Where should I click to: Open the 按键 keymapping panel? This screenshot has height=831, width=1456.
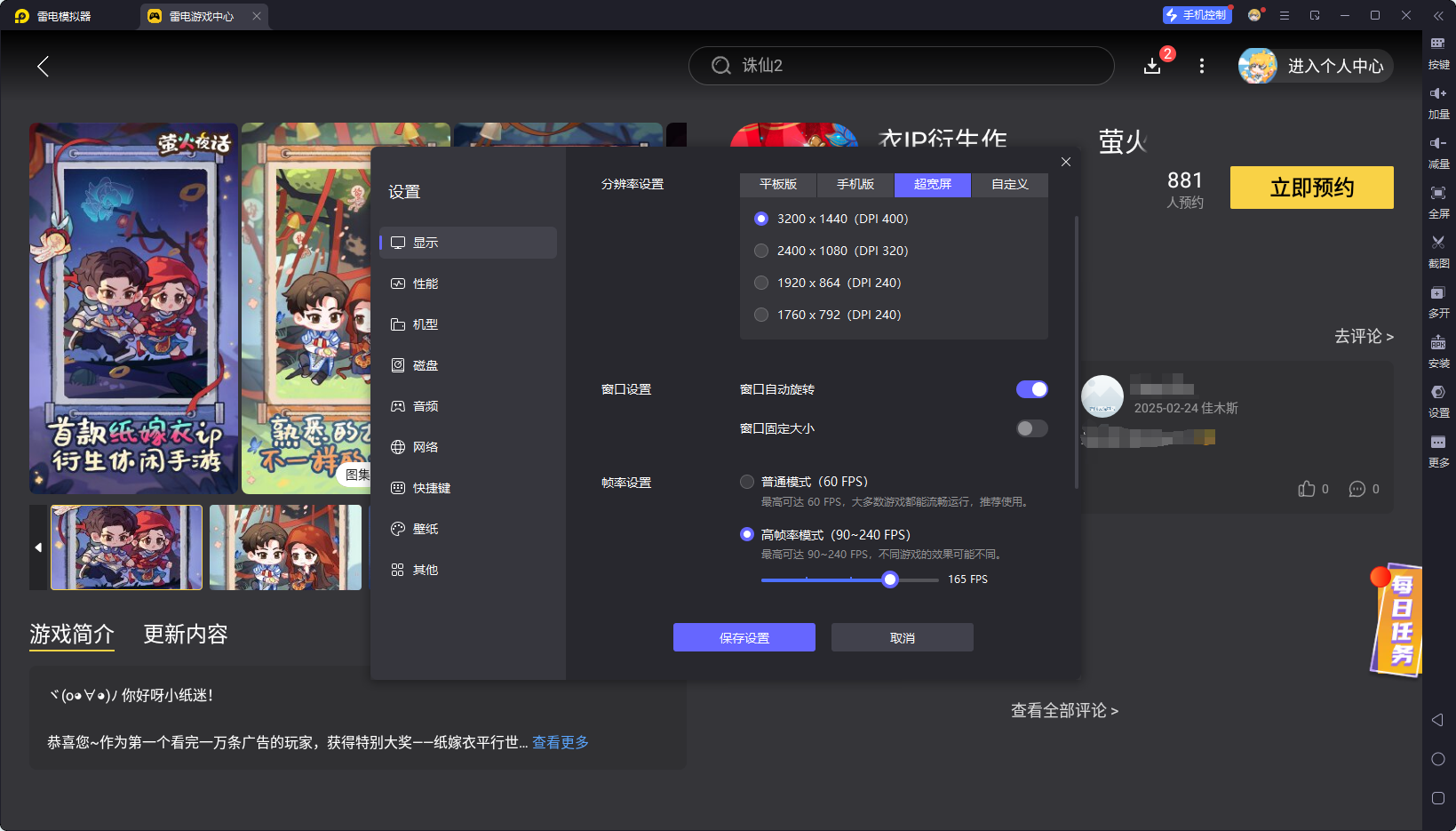click(x=1439, y=53)
